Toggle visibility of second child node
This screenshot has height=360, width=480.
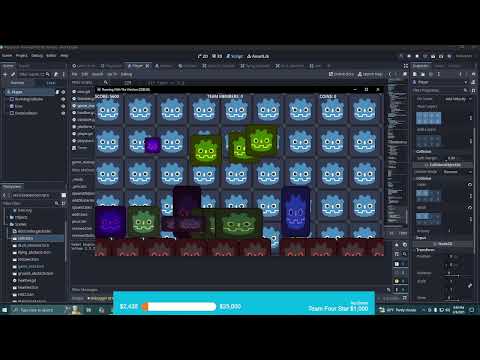point(63,106)
